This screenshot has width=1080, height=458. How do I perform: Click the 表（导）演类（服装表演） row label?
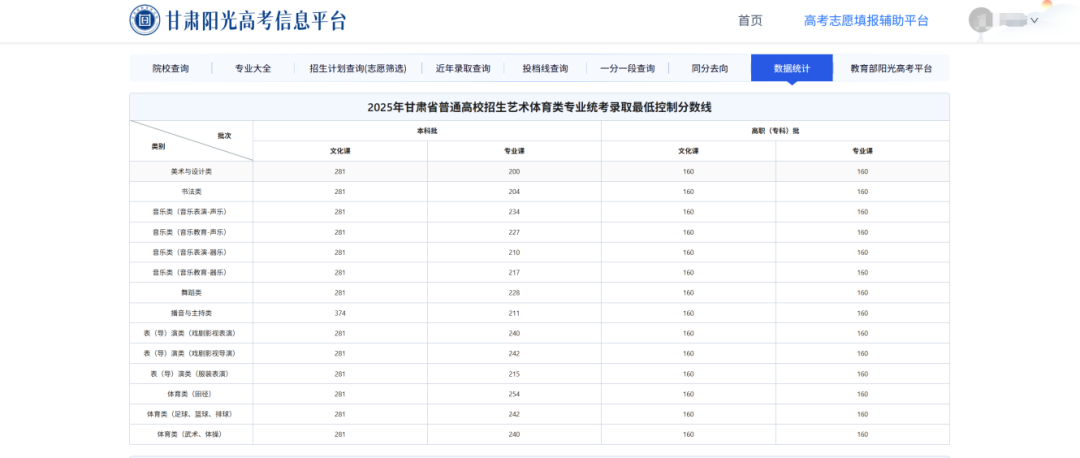pyautogui.click(x=191, y=374)
